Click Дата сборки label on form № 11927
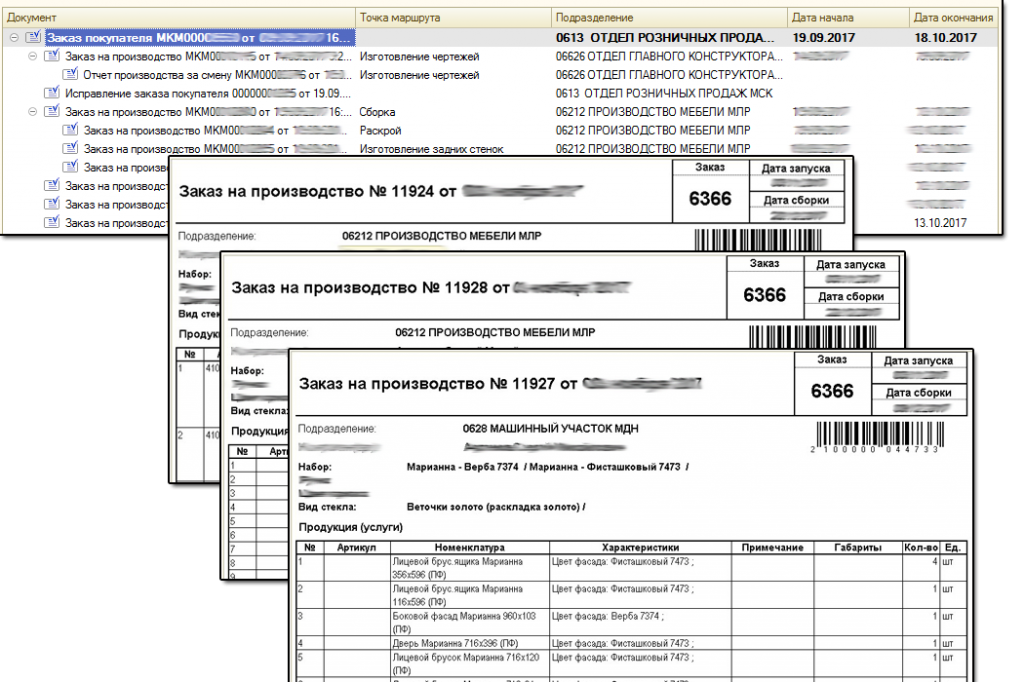This screenshot has height=682, width=1024. (x=918, y=393)
